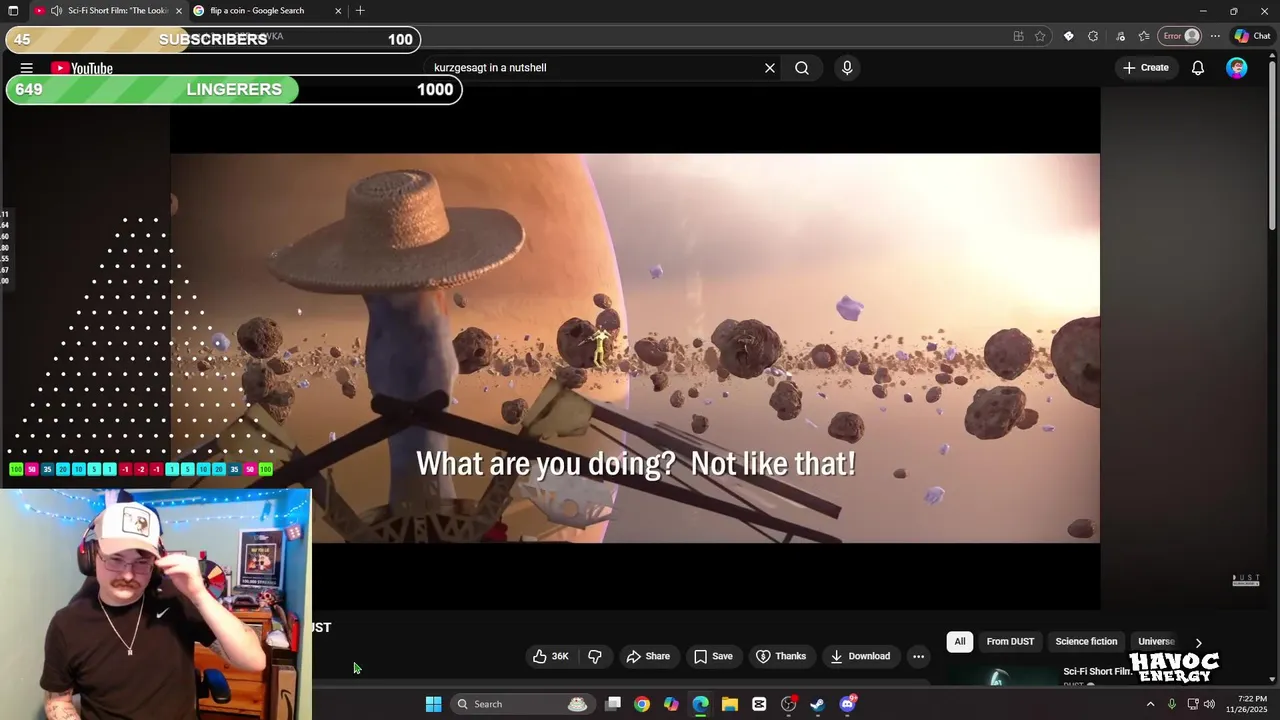
Task: Open the network tray icon
Action: [x=1193, y=704]
